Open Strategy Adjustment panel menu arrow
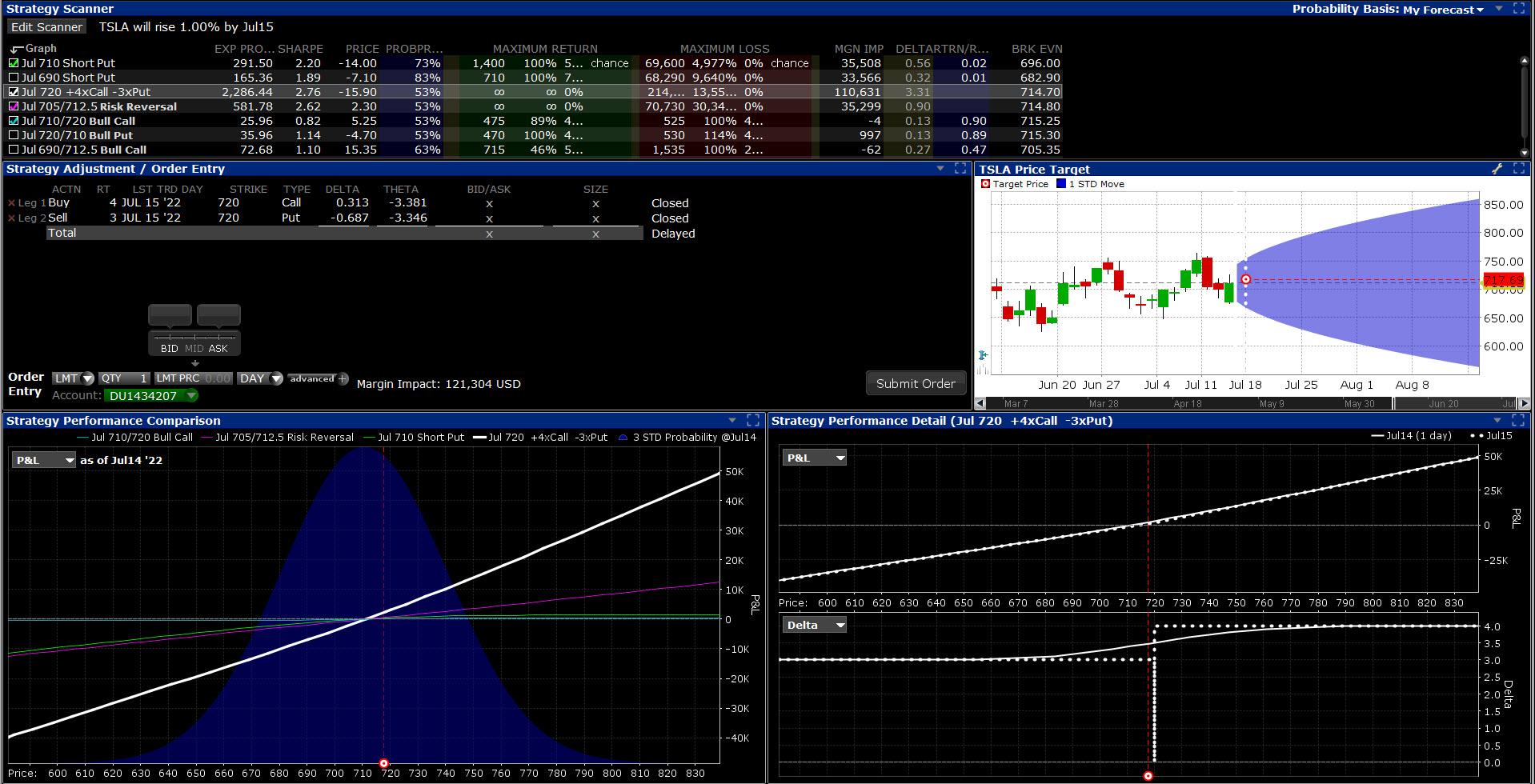 pos(940,168)
